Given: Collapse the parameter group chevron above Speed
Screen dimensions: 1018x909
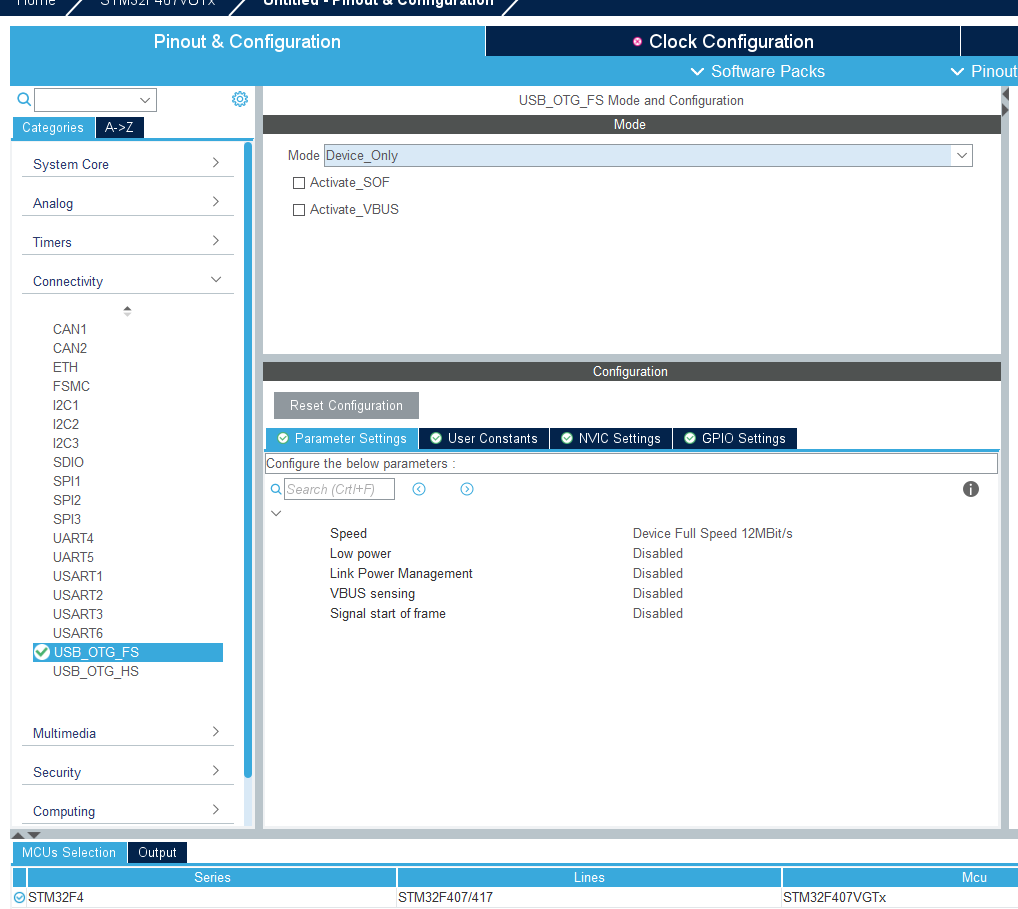Looking at the screenshot, I should point(276,513).
